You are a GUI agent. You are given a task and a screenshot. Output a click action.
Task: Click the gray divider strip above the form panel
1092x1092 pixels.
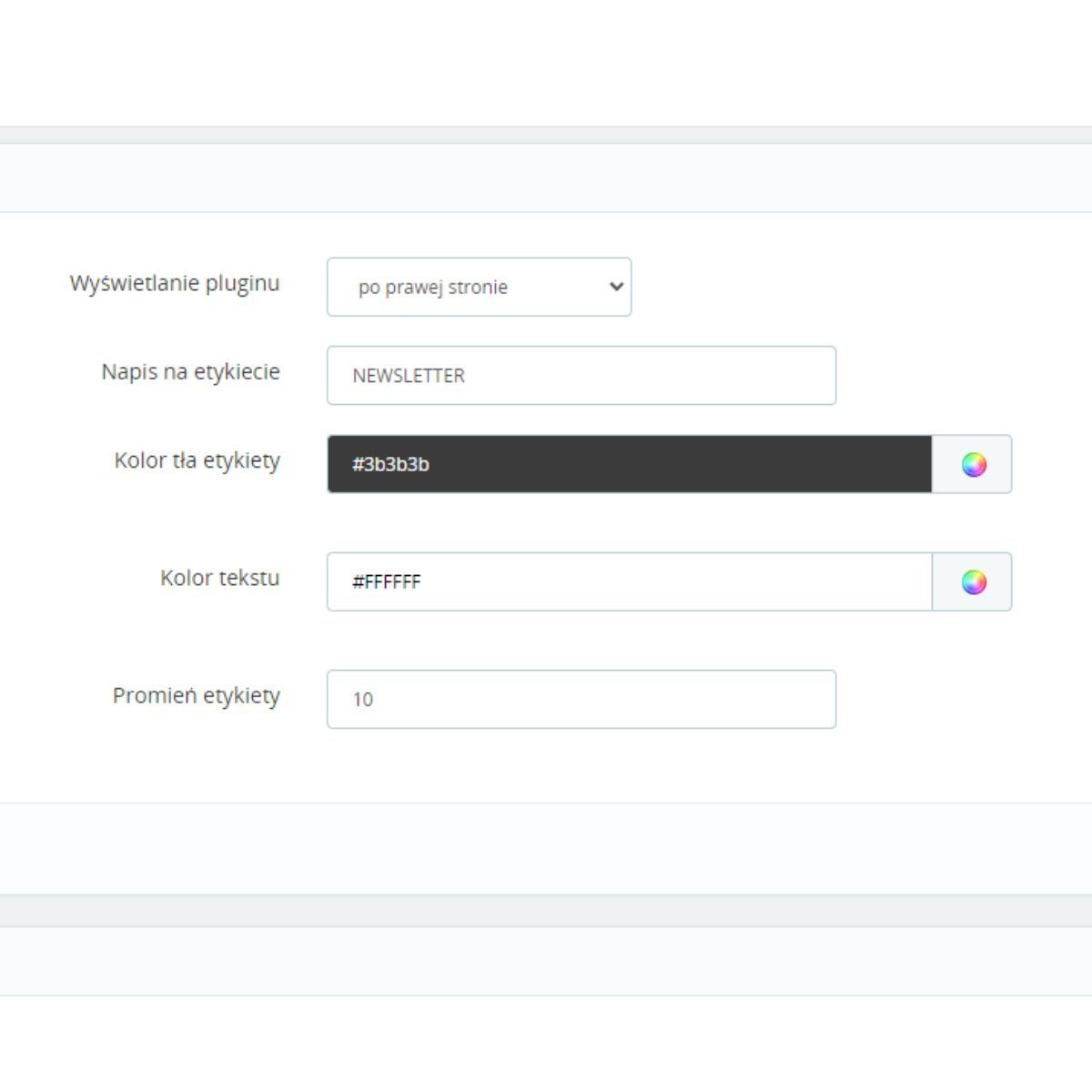[546, 135]
